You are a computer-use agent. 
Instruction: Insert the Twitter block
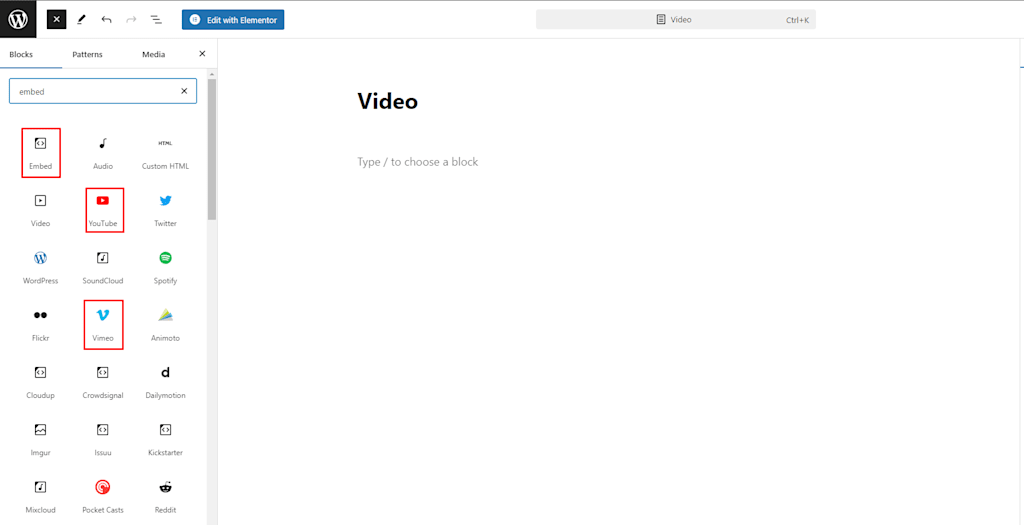click(165, 210)
